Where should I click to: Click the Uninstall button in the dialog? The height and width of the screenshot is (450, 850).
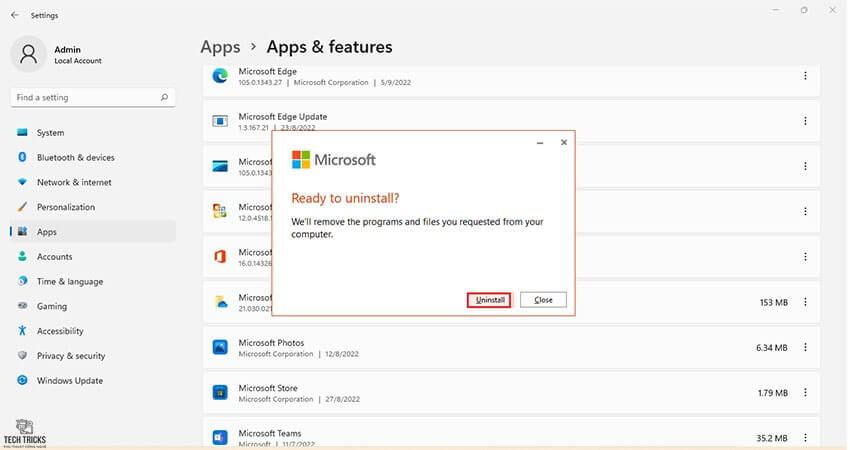click(x=489, y=300)
